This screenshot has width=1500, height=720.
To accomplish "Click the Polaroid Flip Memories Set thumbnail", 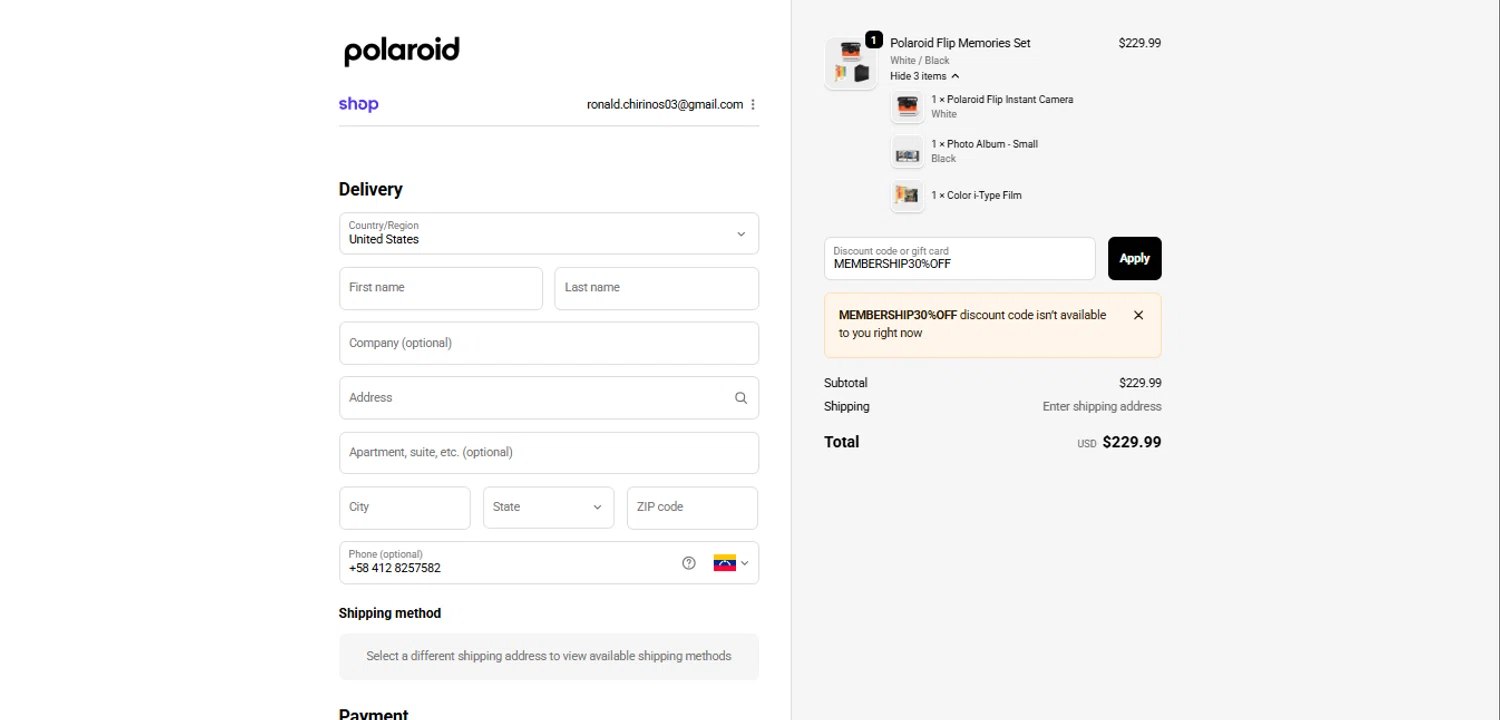I will pos(851,63).
